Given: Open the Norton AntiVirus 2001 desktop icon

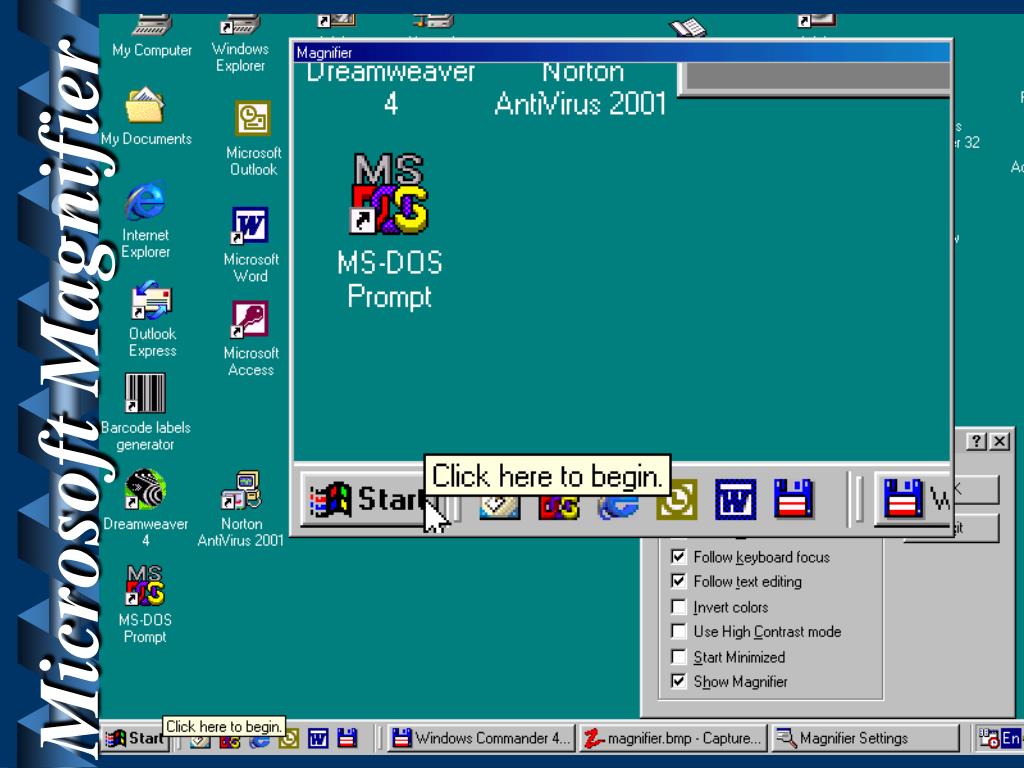Looking at the screenshot, I should (241, 508).
